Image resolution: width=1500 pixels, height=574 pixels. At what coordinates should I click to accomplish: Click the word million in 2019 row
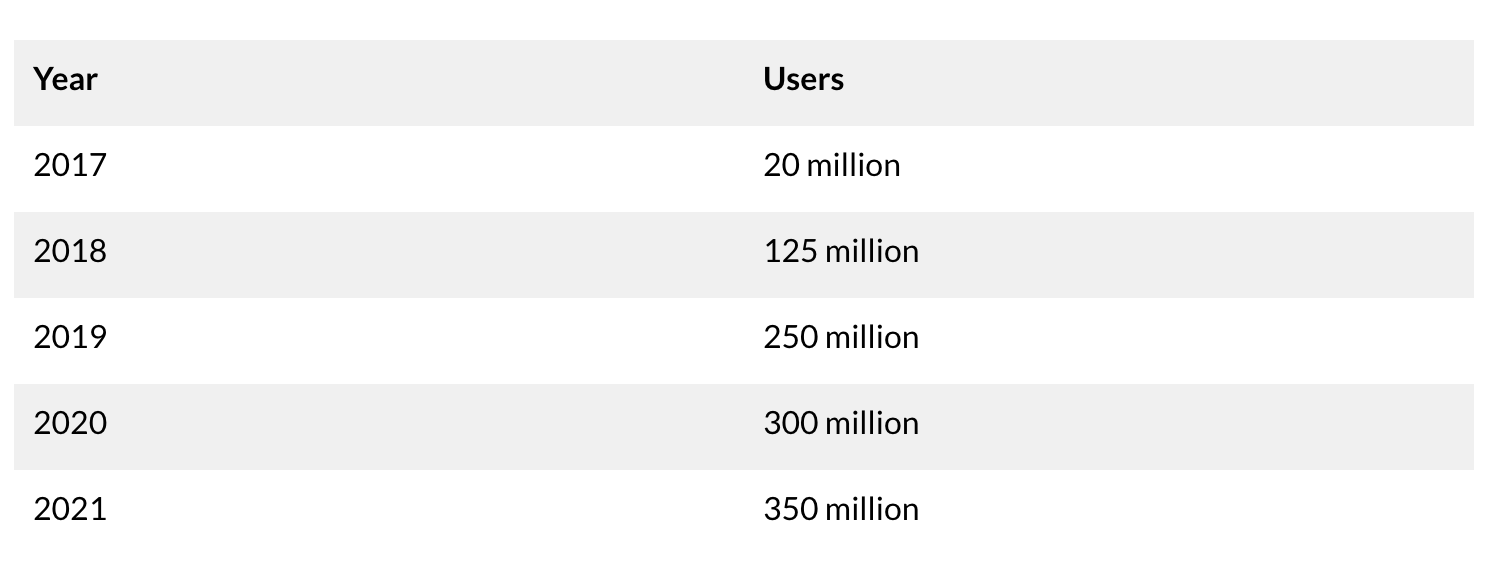872,337
